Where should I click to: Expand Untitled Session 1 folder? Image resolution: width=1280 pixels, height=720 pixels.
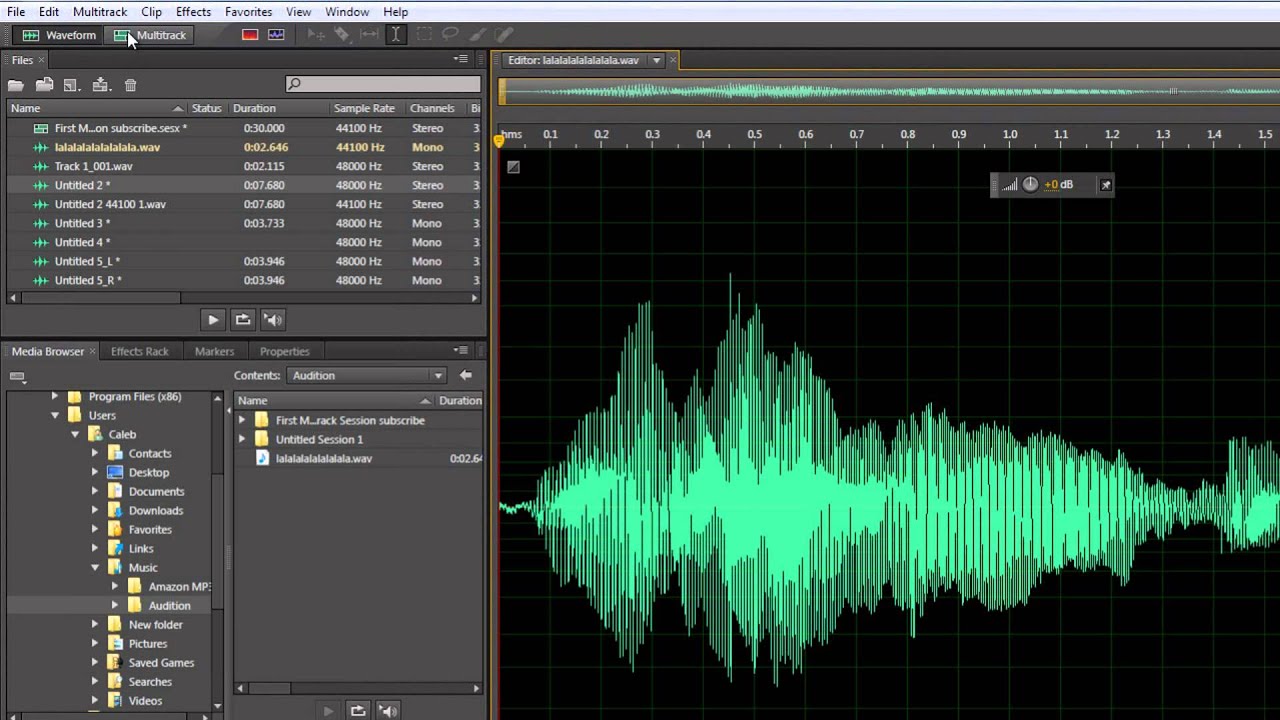pos(241,440)
